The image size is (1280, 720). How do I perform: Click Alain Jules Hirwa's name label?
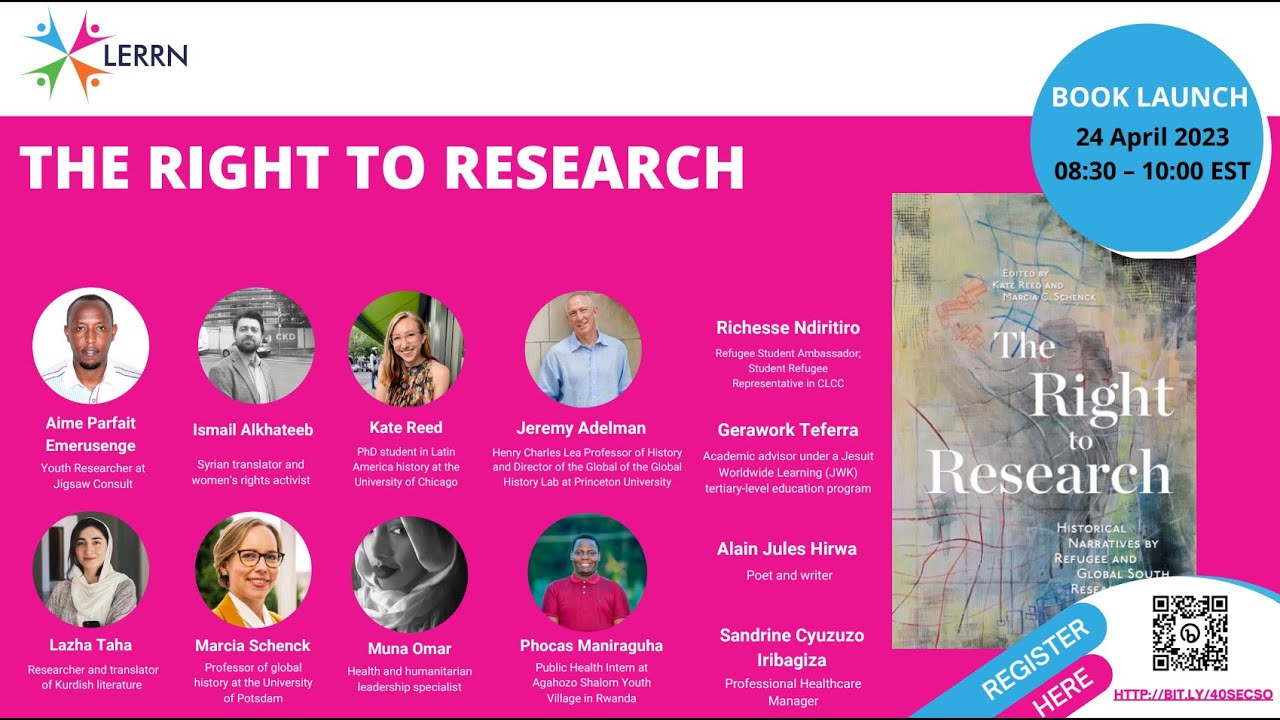[x=787, y=548]
